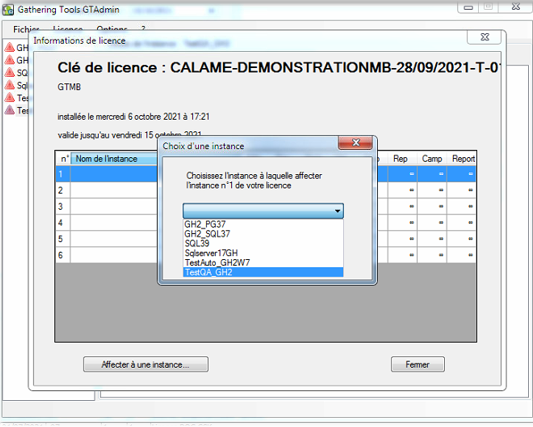Click the SQ instance warning icon

10,72
